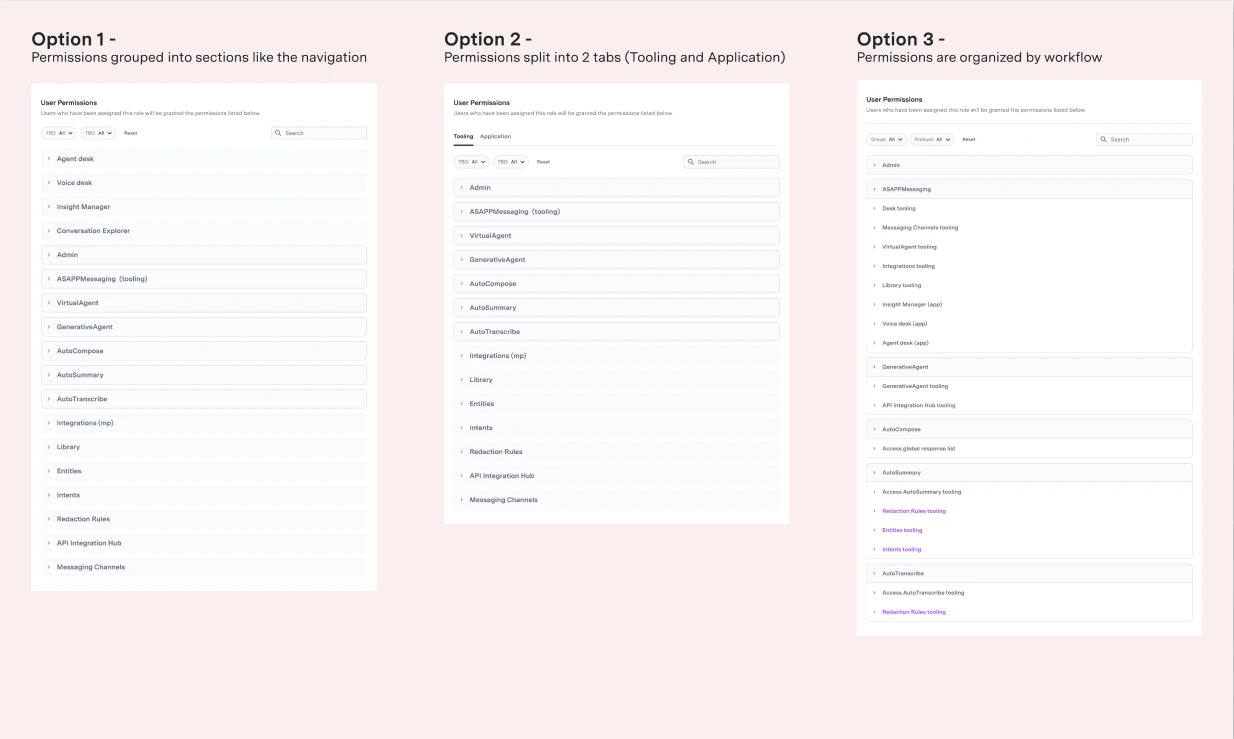
Task: Expand Integrations (mp) in Option 2
Action: click(x=616, y=356)
